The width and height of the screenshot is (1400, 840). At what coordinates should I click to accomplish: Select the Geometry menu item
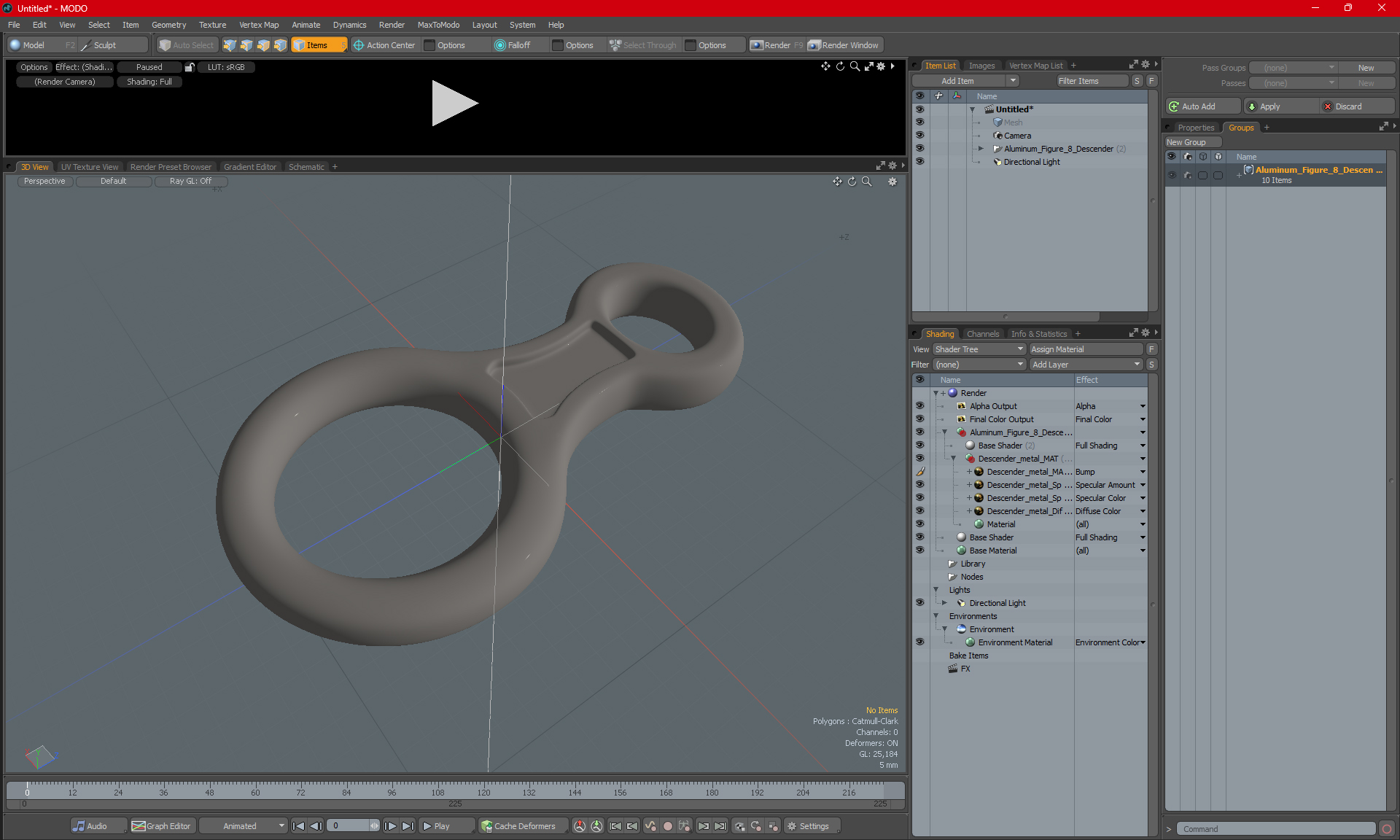(169, 24)
